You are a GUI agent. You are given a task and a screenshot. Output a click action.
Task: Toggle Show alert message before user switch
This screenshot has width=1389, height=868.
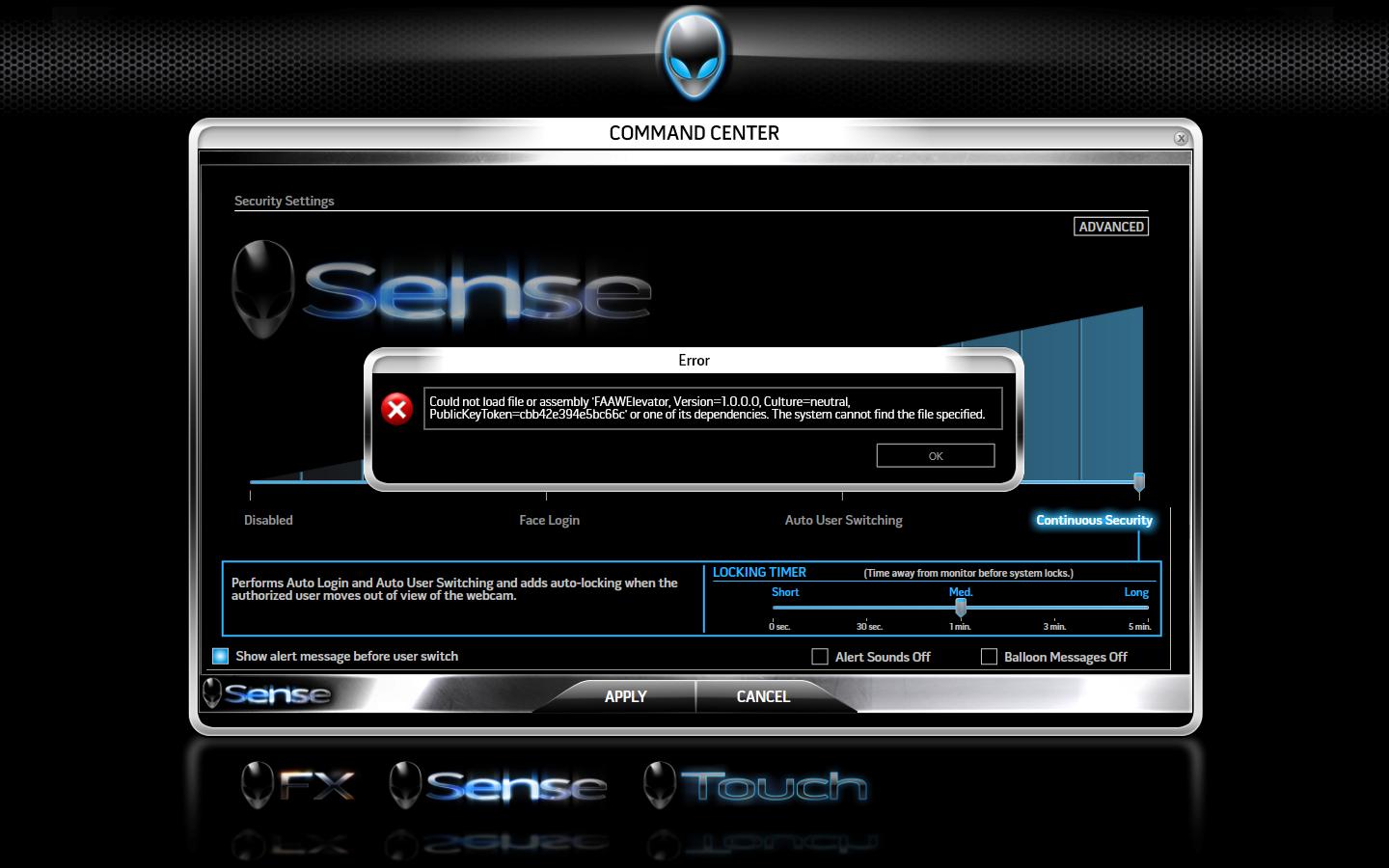221,656
